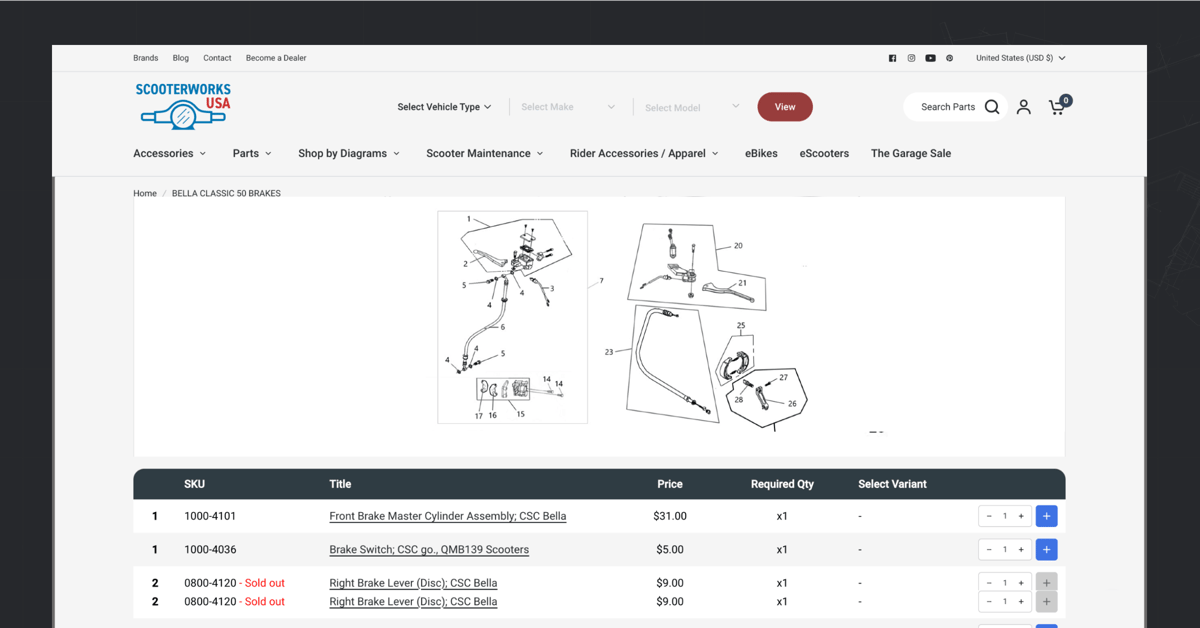Open first Right Brake Lever (Disc) link
The width and height of the screenshot is (1200, 628).
413,583
